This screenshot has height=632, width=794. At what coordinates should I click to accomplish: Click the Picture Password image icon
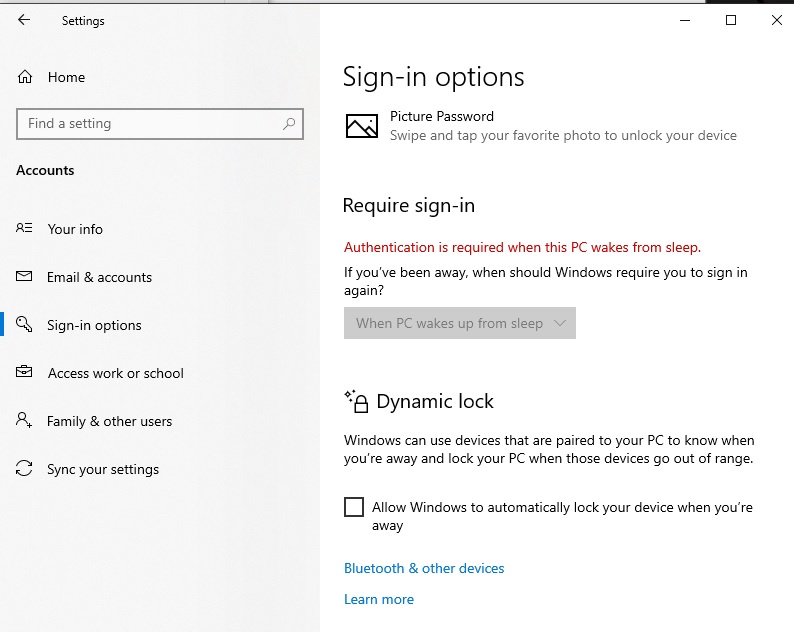[362, 126]
